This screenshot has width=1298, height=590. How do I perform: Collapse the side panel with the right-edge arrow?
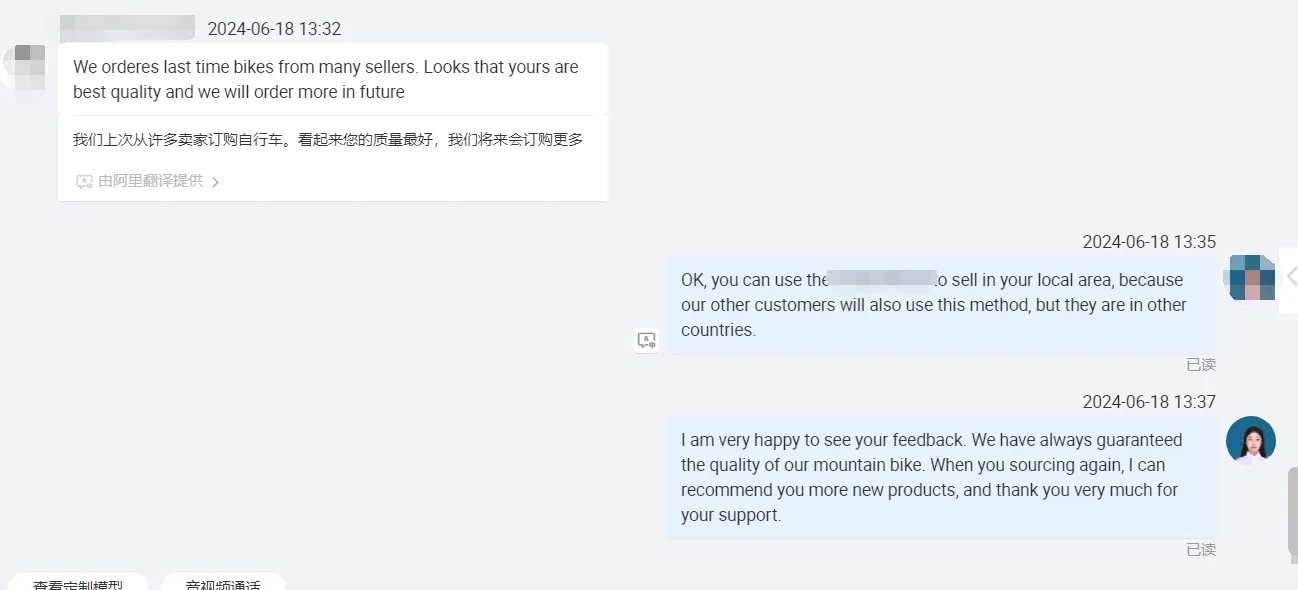click(1290, 276)
